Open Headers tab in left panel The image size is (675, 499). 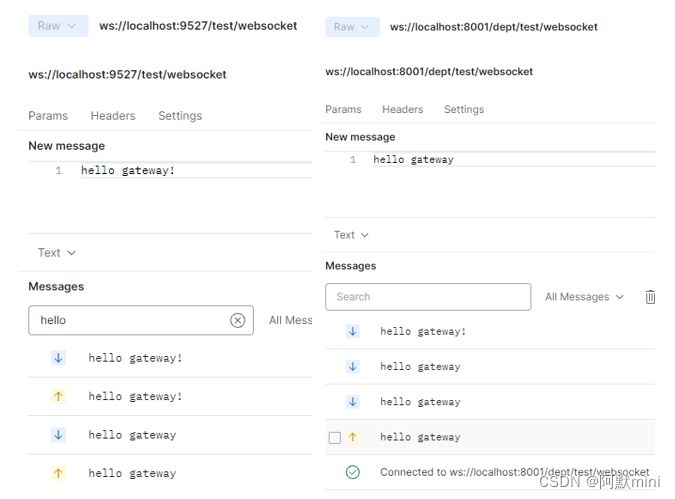coord(113,116)
